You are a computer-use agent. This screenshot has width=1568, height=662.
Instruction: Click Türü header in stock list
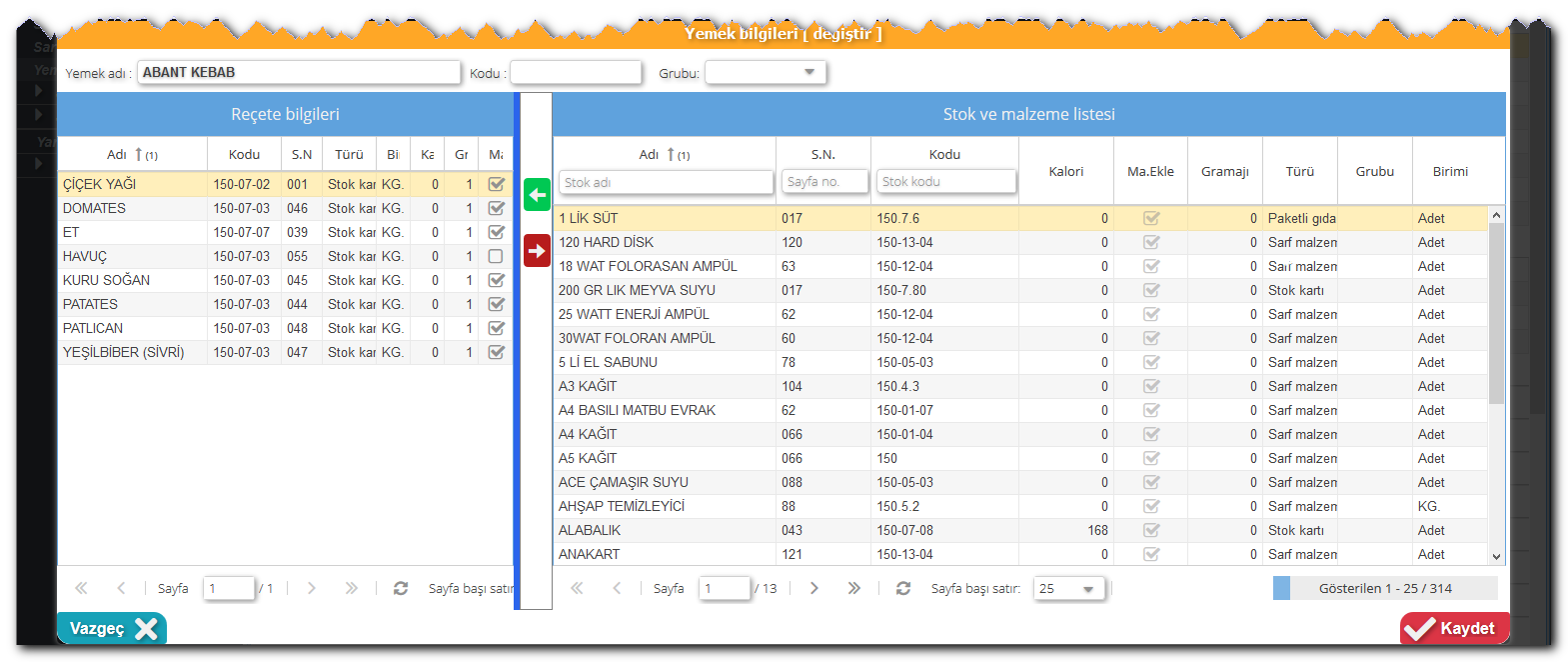[1300, 171]
